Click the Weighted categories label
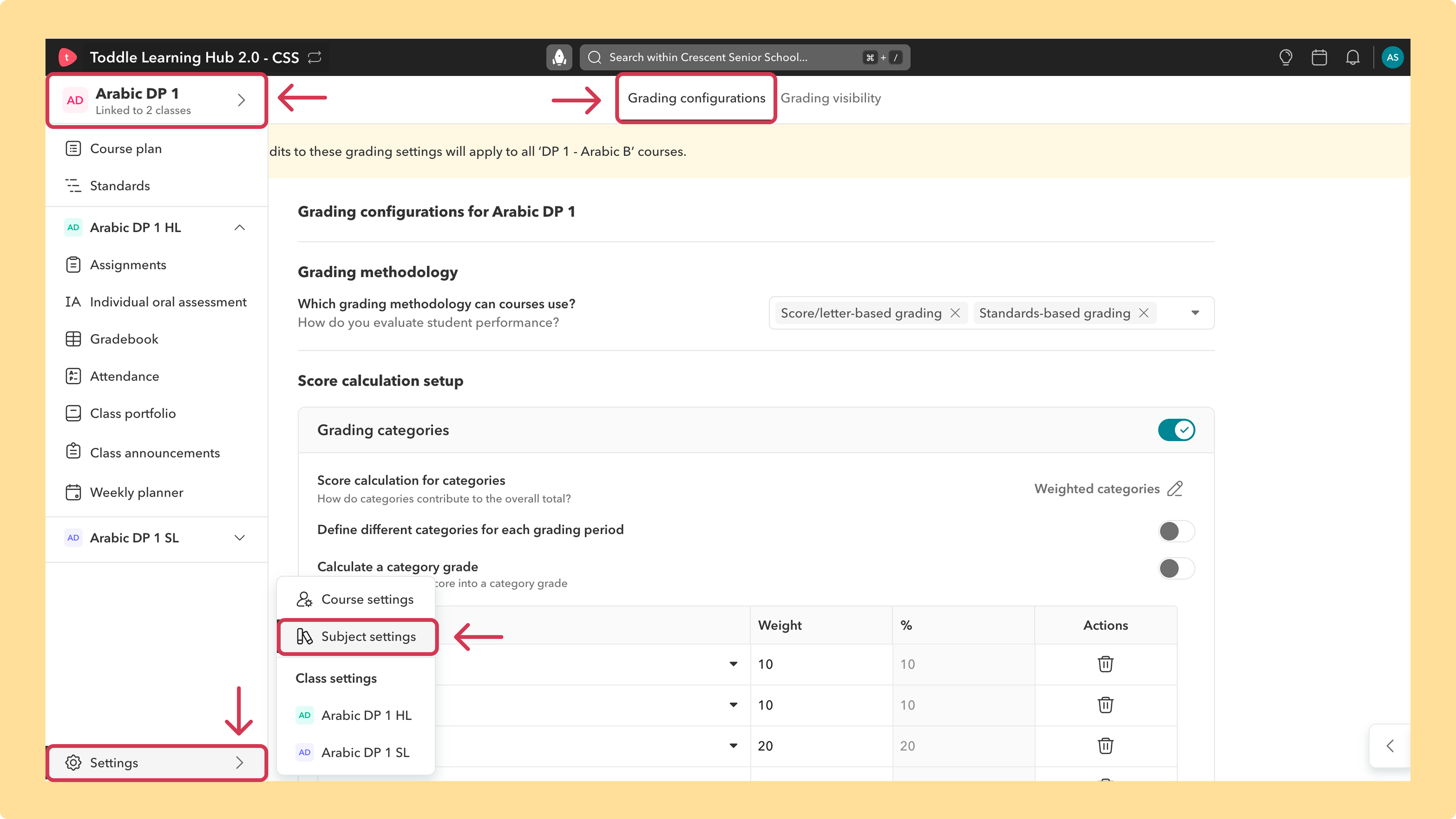Image resolution: width=1456 pixels, height=819 pixels. point(1097,489)
